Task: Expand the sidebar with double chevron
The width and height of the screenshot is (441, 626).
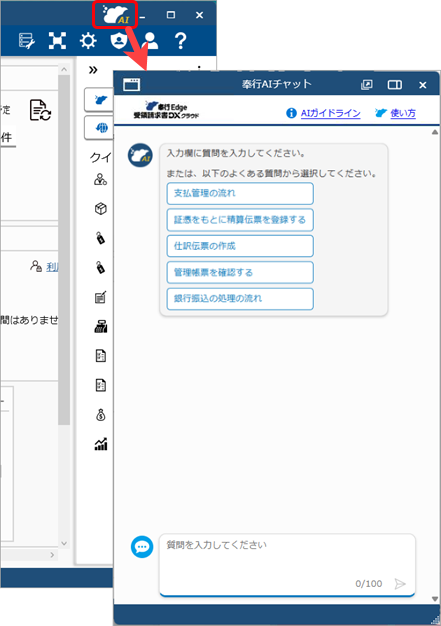Action: 93,70
